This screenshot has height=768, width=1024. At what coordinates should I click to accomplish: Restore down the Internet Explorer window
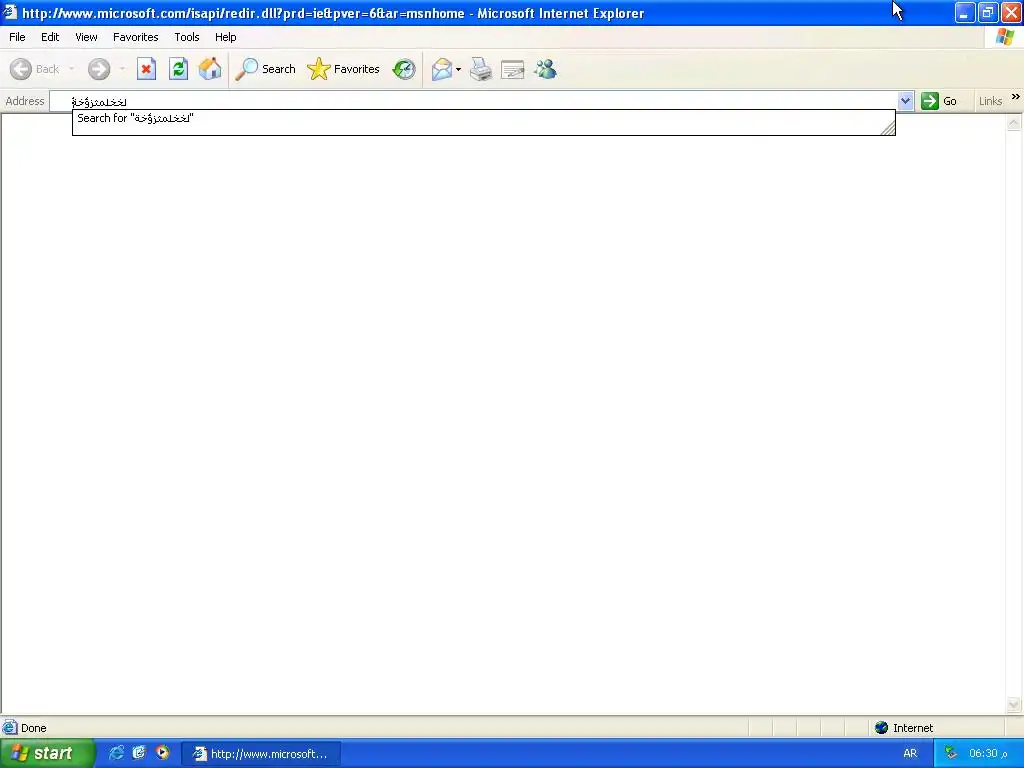point(988,12)
